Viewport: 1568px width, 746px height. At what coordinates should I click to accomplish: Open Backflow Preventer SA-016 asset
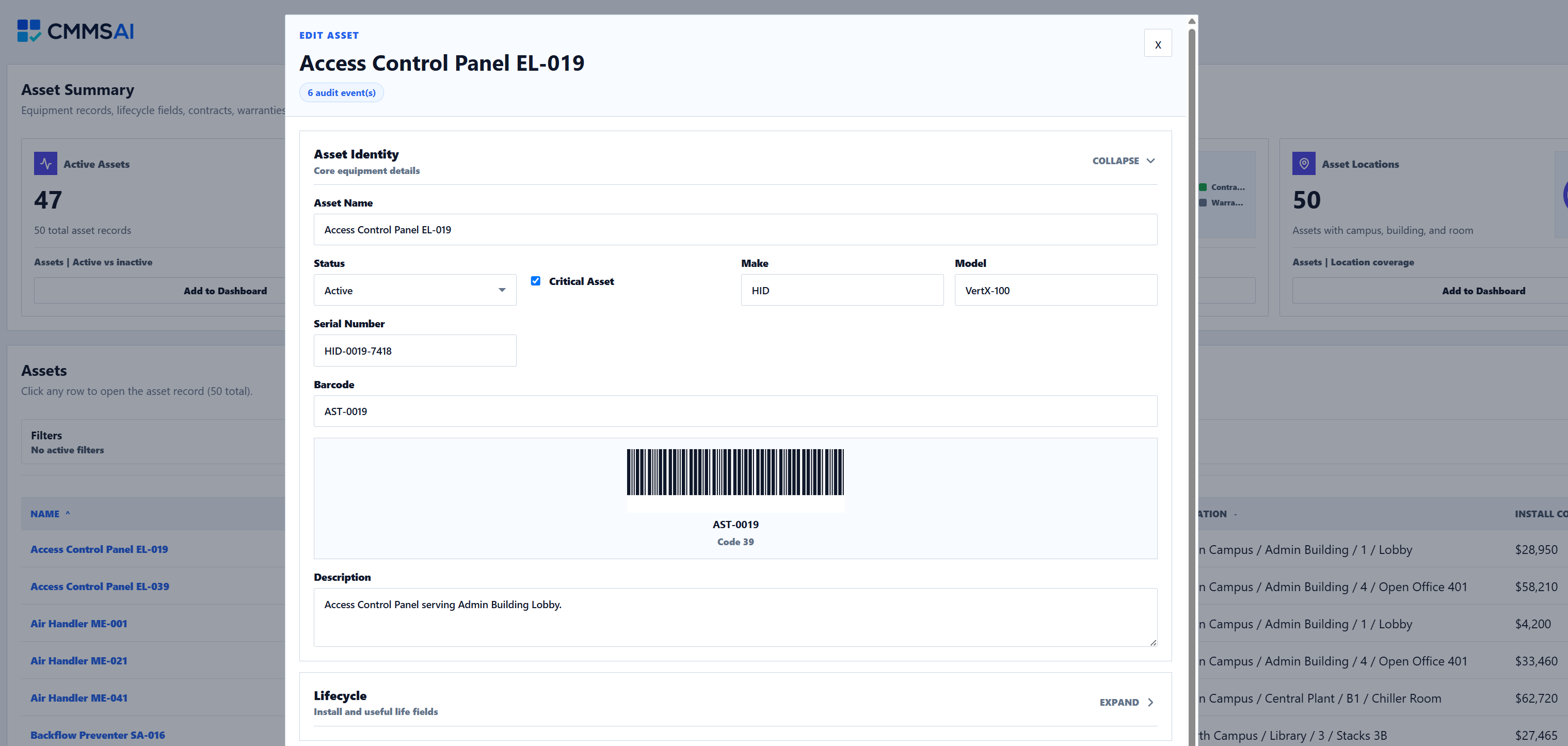[98, 735]
